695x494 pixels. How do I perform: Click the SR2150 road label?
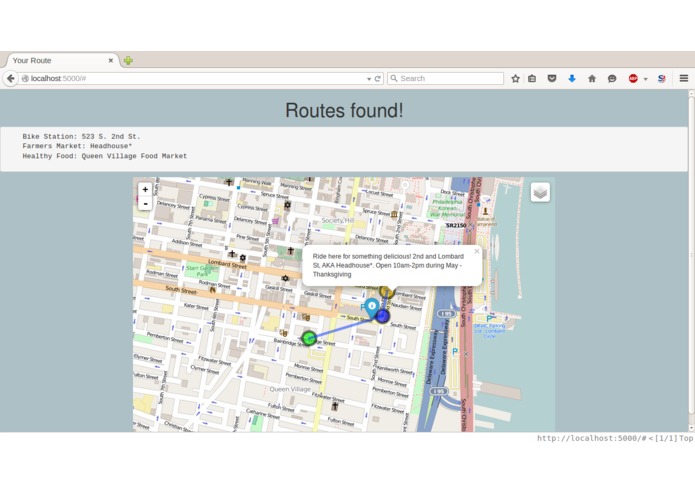coord(456,226)
